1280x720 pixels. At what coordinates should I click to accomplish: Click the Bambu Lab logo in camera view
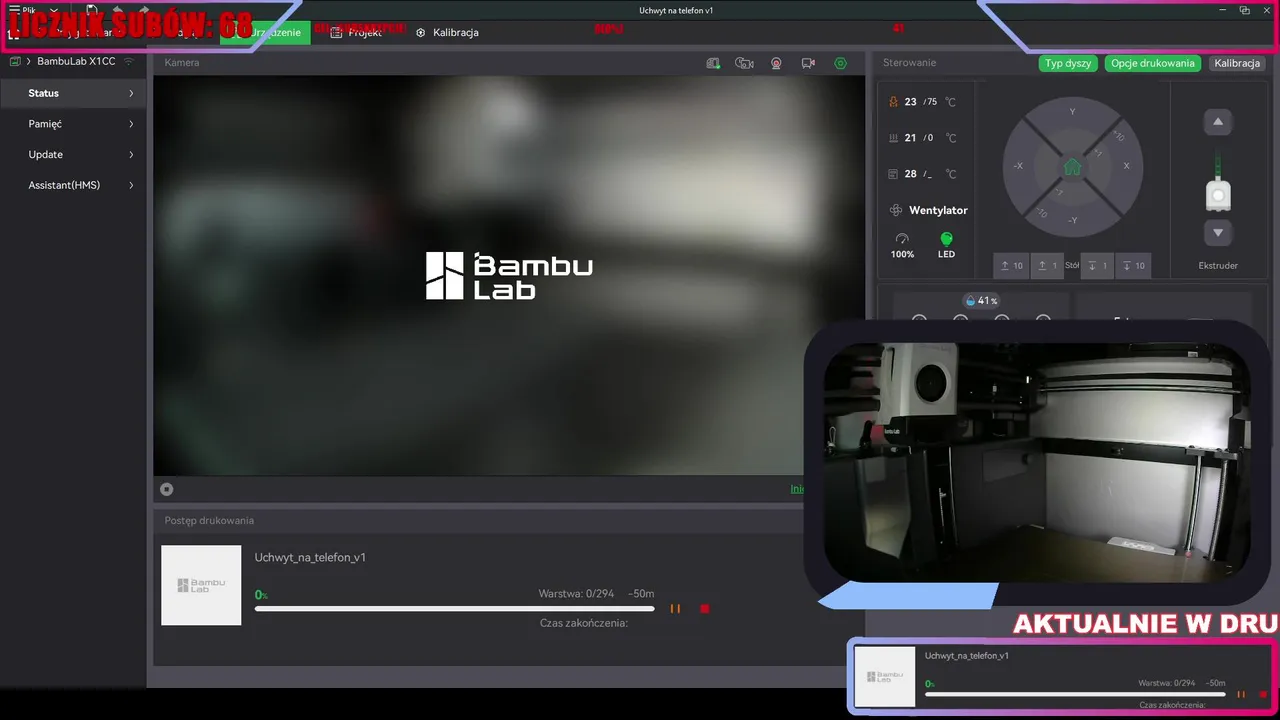click(x=509, y=275)
